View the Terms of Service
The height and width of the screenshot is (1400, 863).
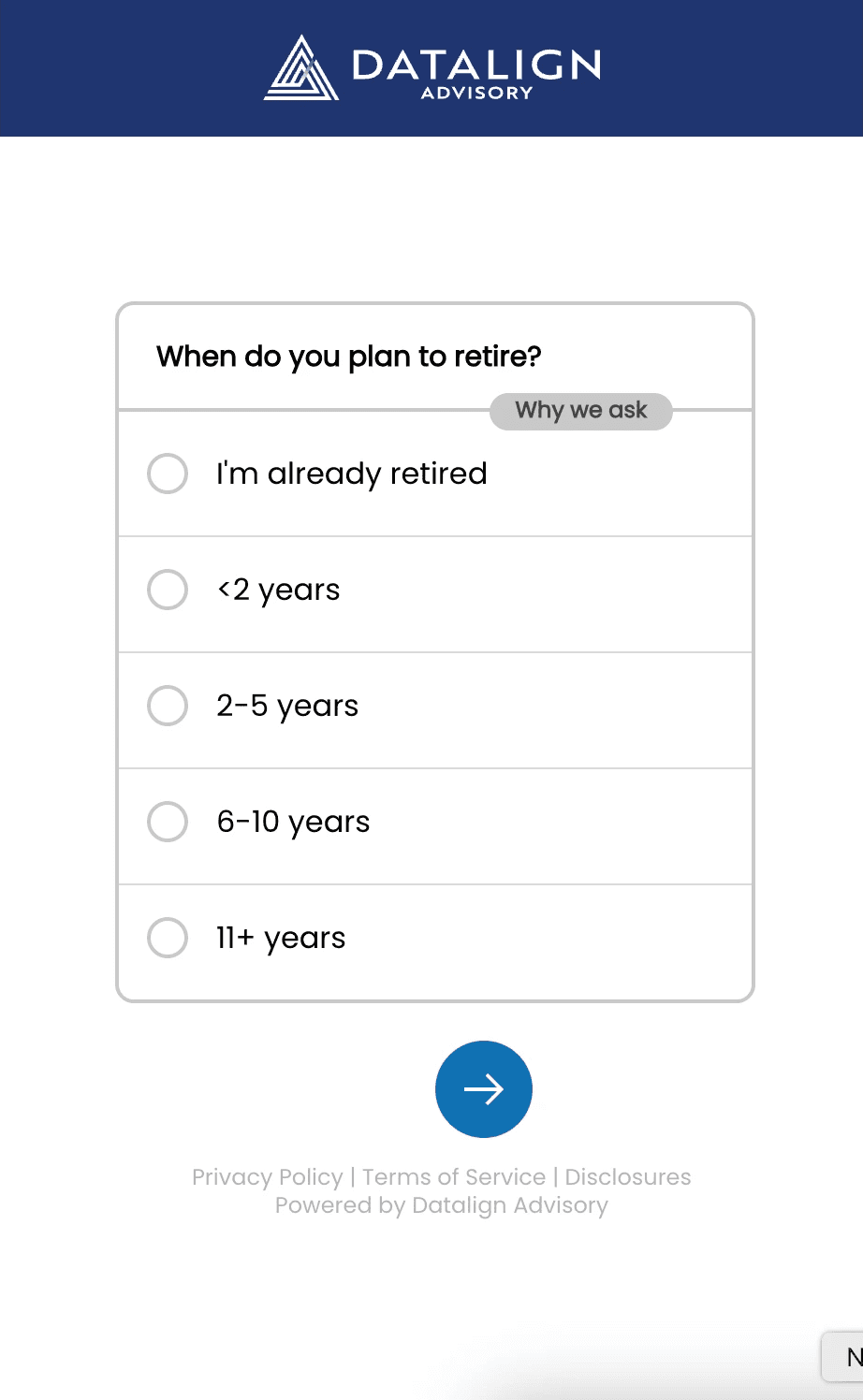coord(453,1176)
